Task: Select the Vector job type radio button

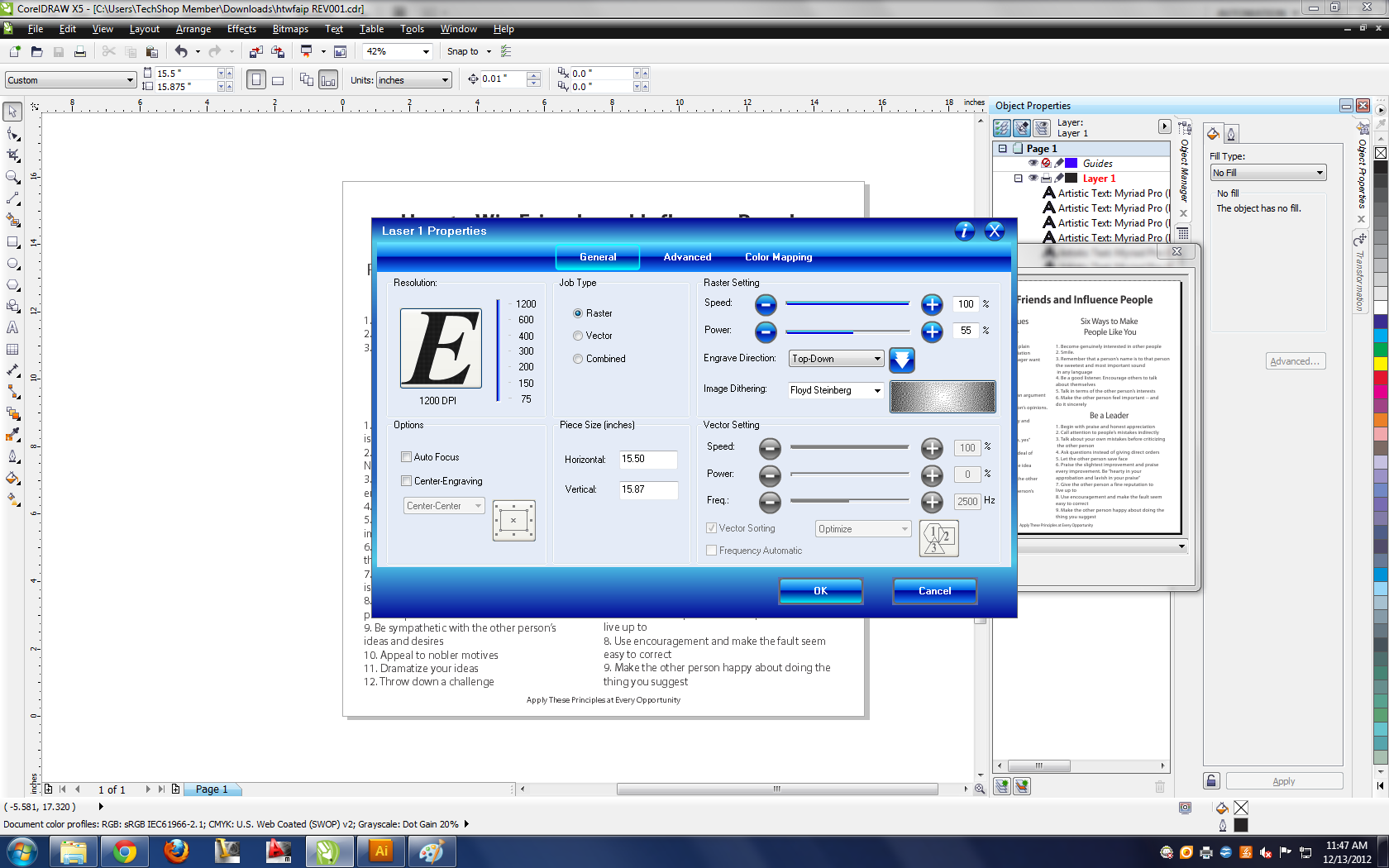Action: pyautogui.click(x=577, y=336)
